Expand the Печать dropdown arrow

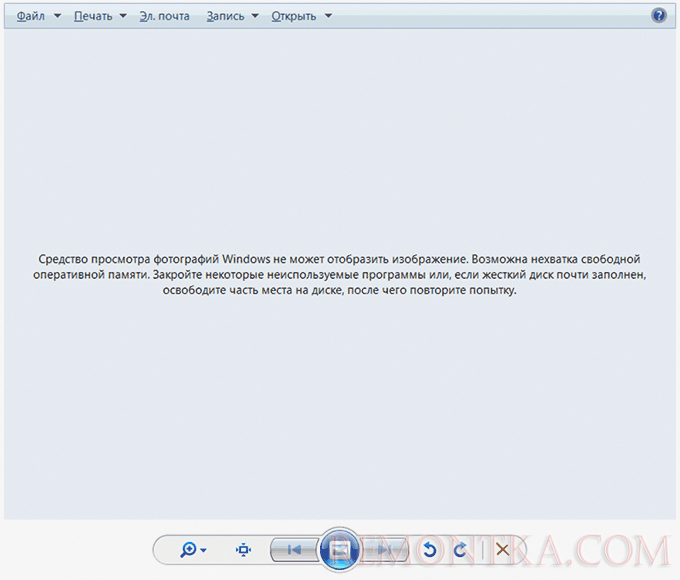(x=123, y=16)
